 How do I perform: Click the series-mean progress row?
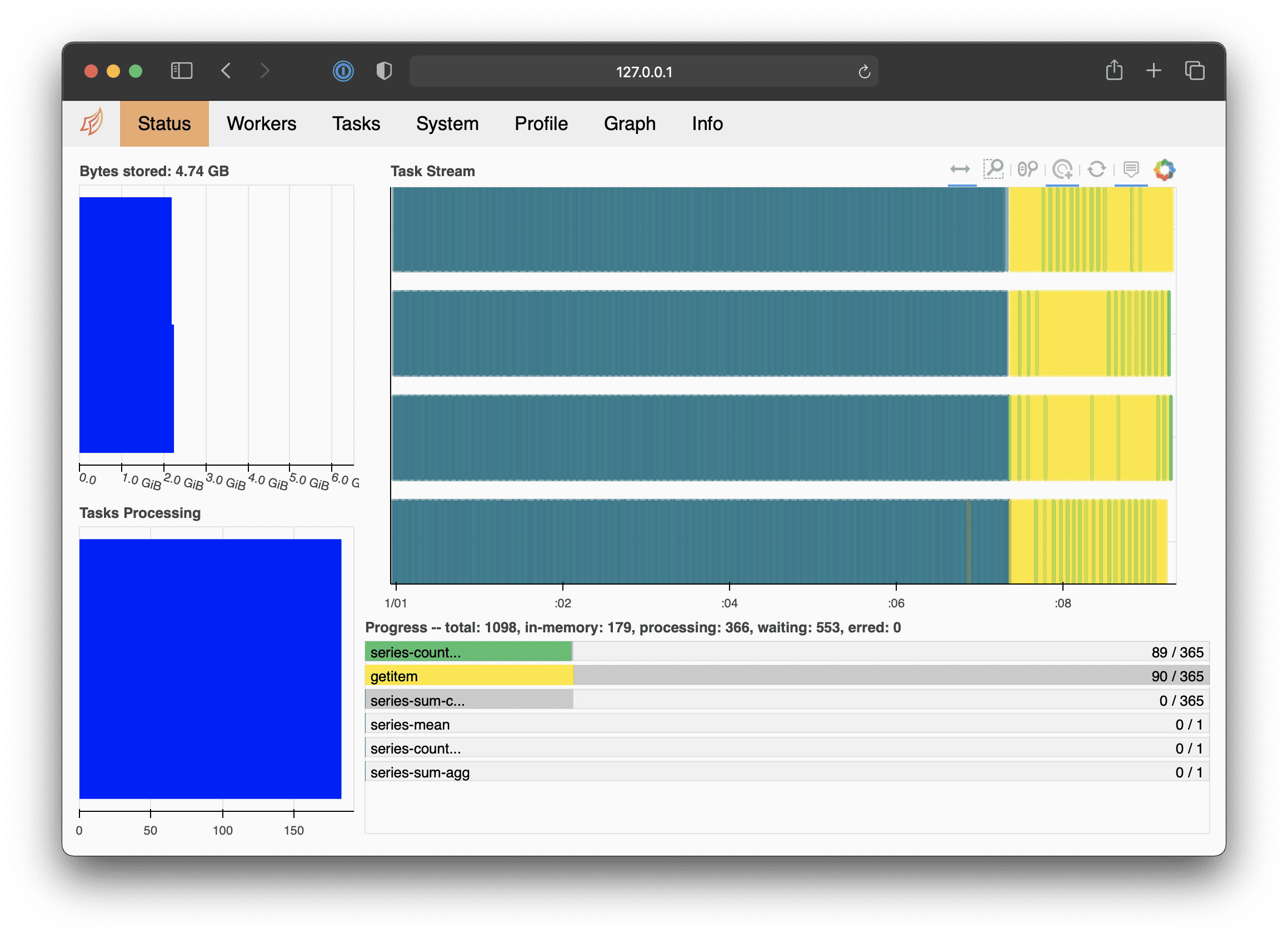[x=787, y=725]
